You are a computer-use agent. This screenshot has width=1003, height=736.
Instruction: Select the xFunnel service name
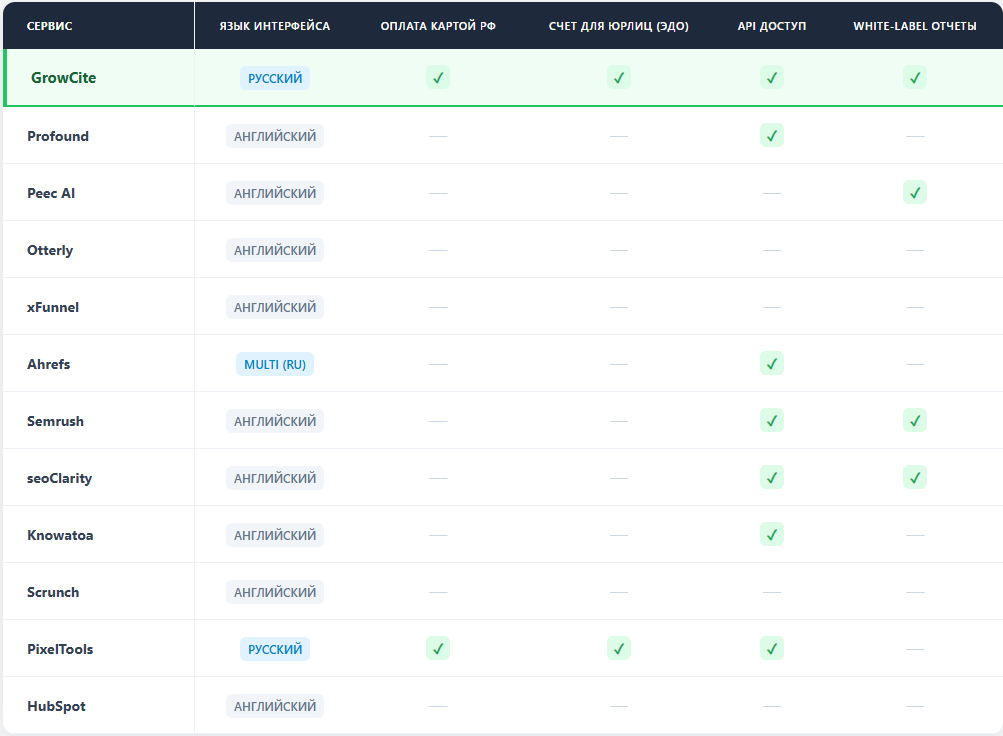(52, 307)
